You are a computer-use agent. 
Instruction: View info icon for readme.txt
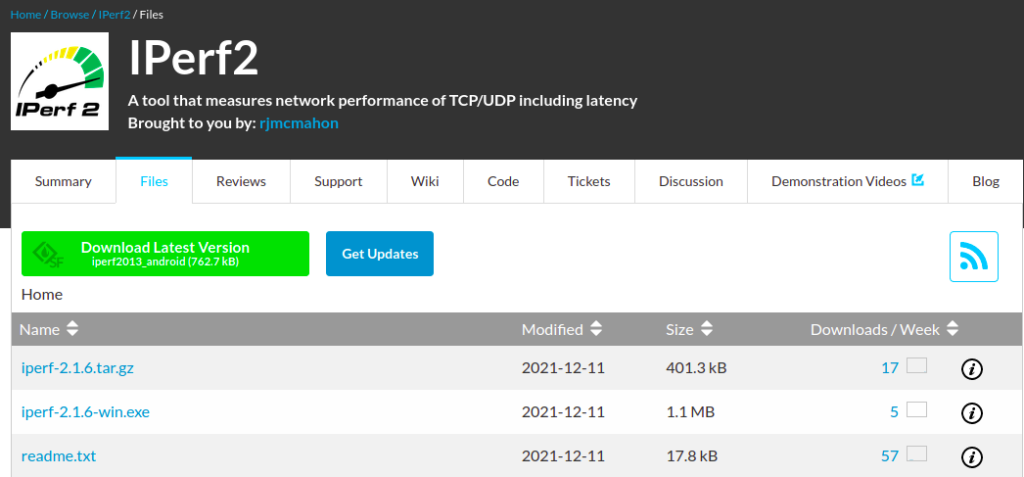click(971, 457)
